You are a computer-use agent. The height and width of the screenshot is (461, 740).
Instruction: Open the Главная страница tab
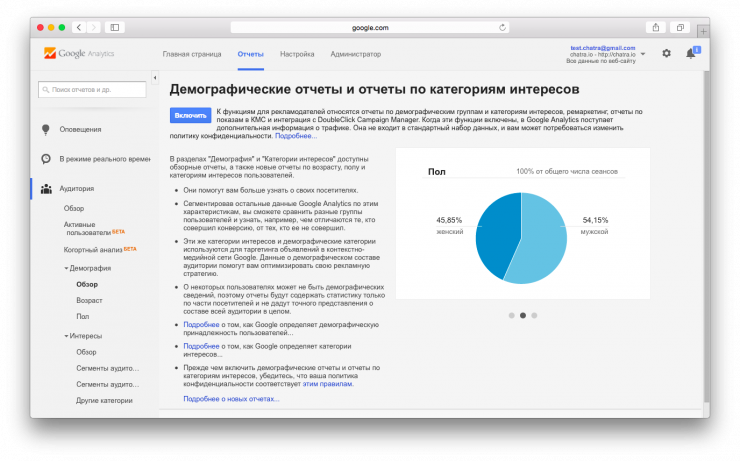pyautogui.click(x=192, y=54)
